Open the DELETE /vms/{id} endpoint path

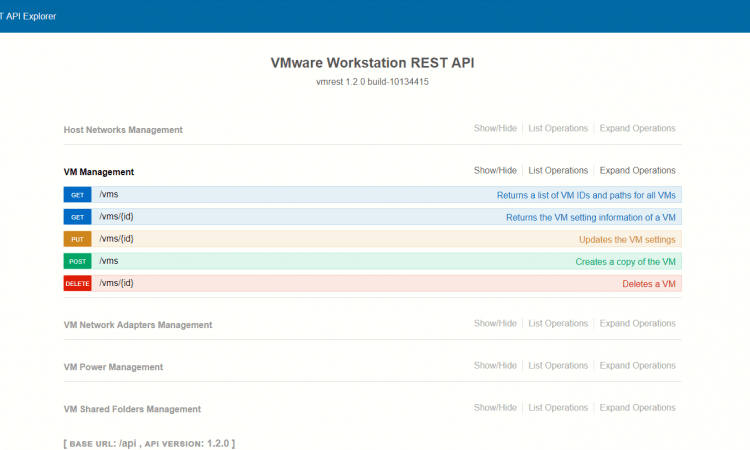point(116,283)
